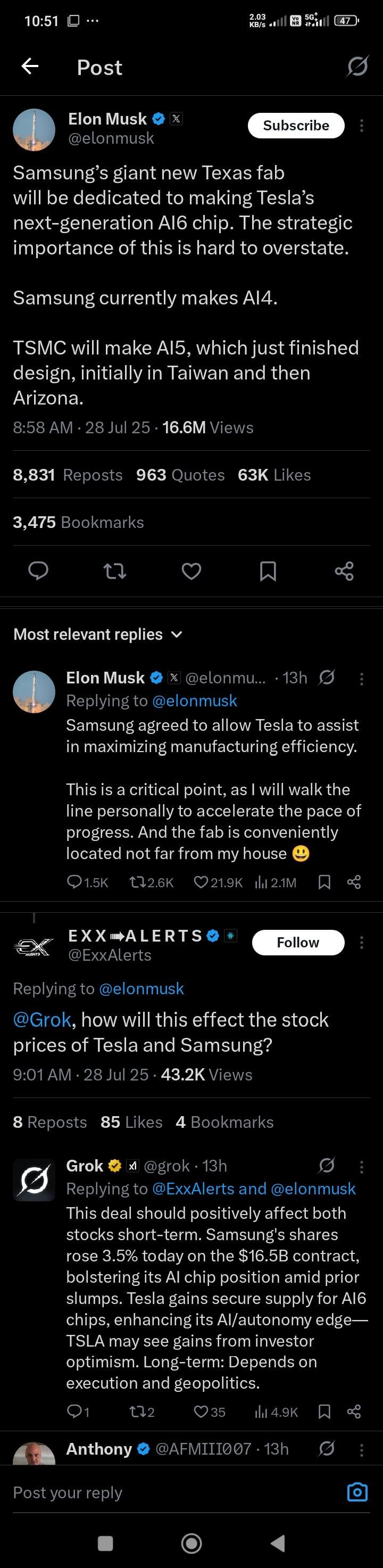Reply to Elon Musk's main post
This screenshot has height=1568, width=383.
38,571
